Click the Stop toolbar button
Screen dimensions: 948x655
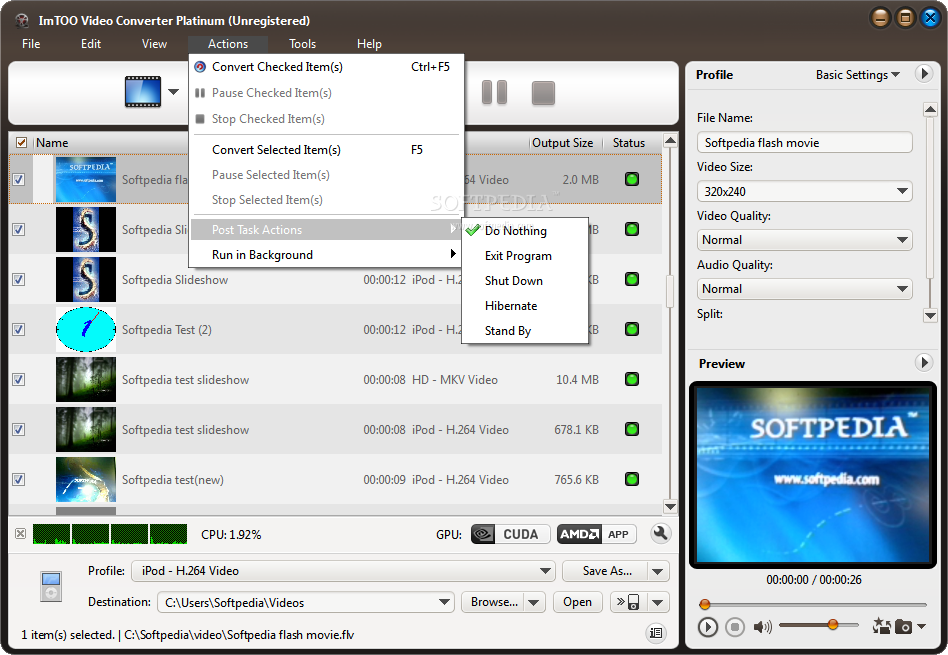click(543, 93)
